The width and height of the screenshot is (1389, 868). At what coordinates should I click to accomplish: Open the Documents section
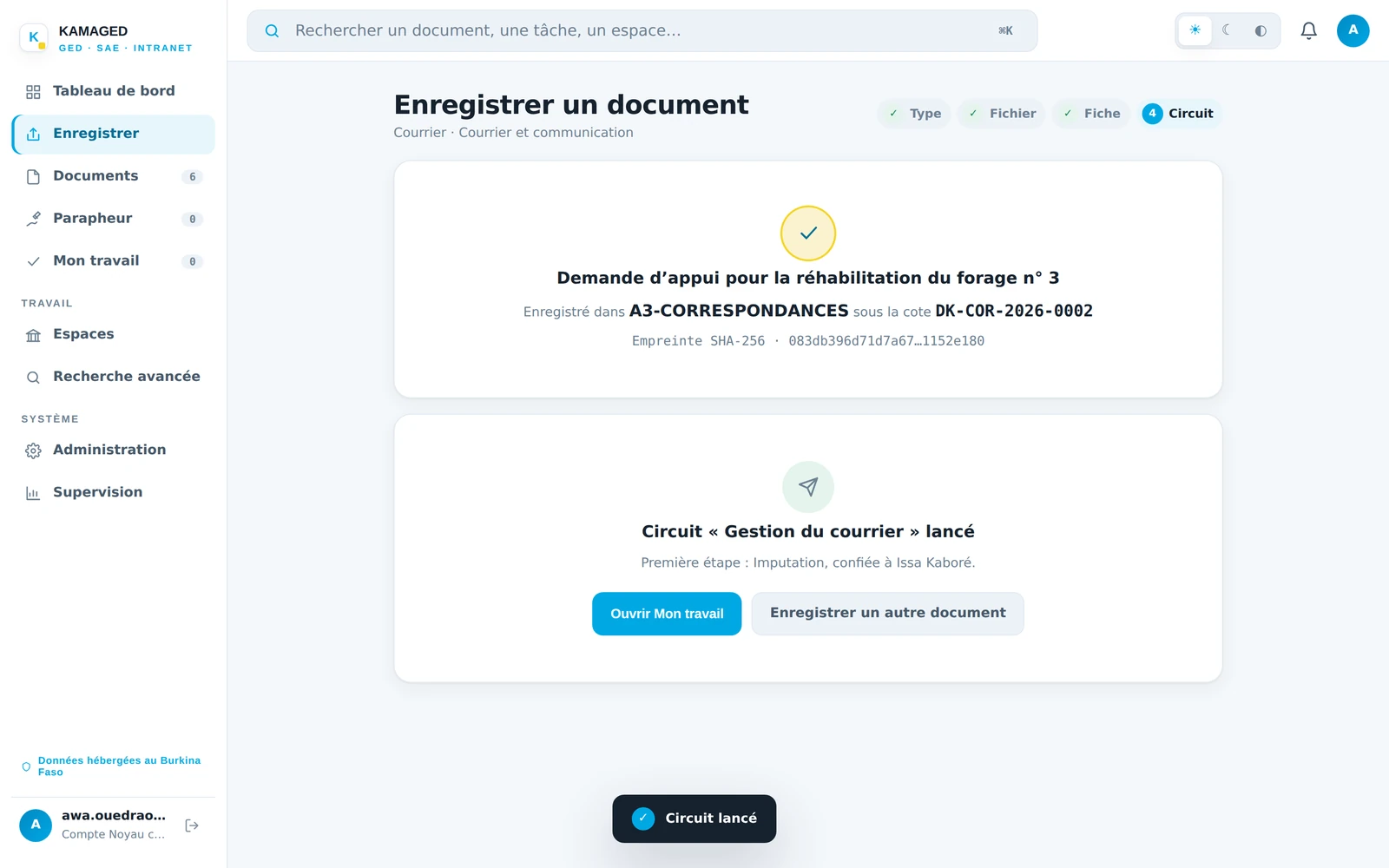[x=114, y=176]
